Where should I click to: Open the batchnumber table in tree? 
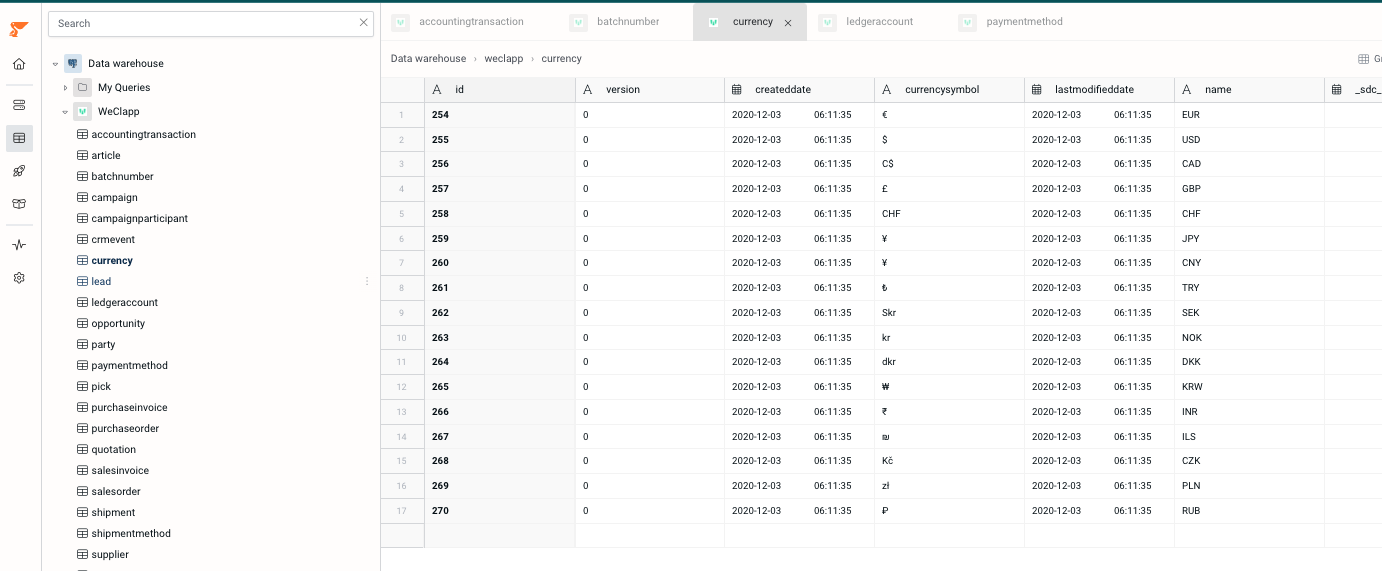122,176
